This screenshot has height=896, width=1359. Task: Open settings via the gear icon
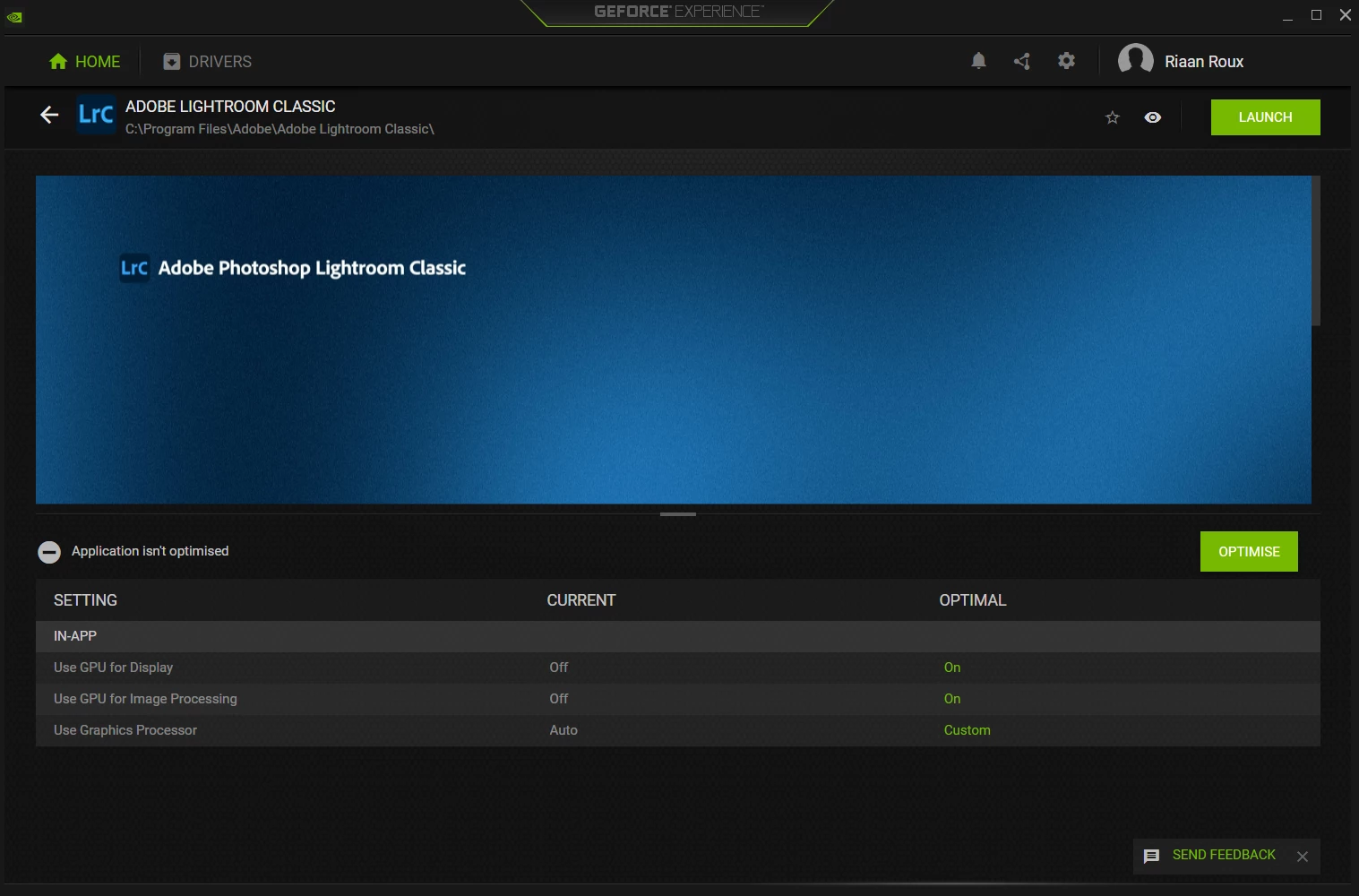pos(1066,61)
